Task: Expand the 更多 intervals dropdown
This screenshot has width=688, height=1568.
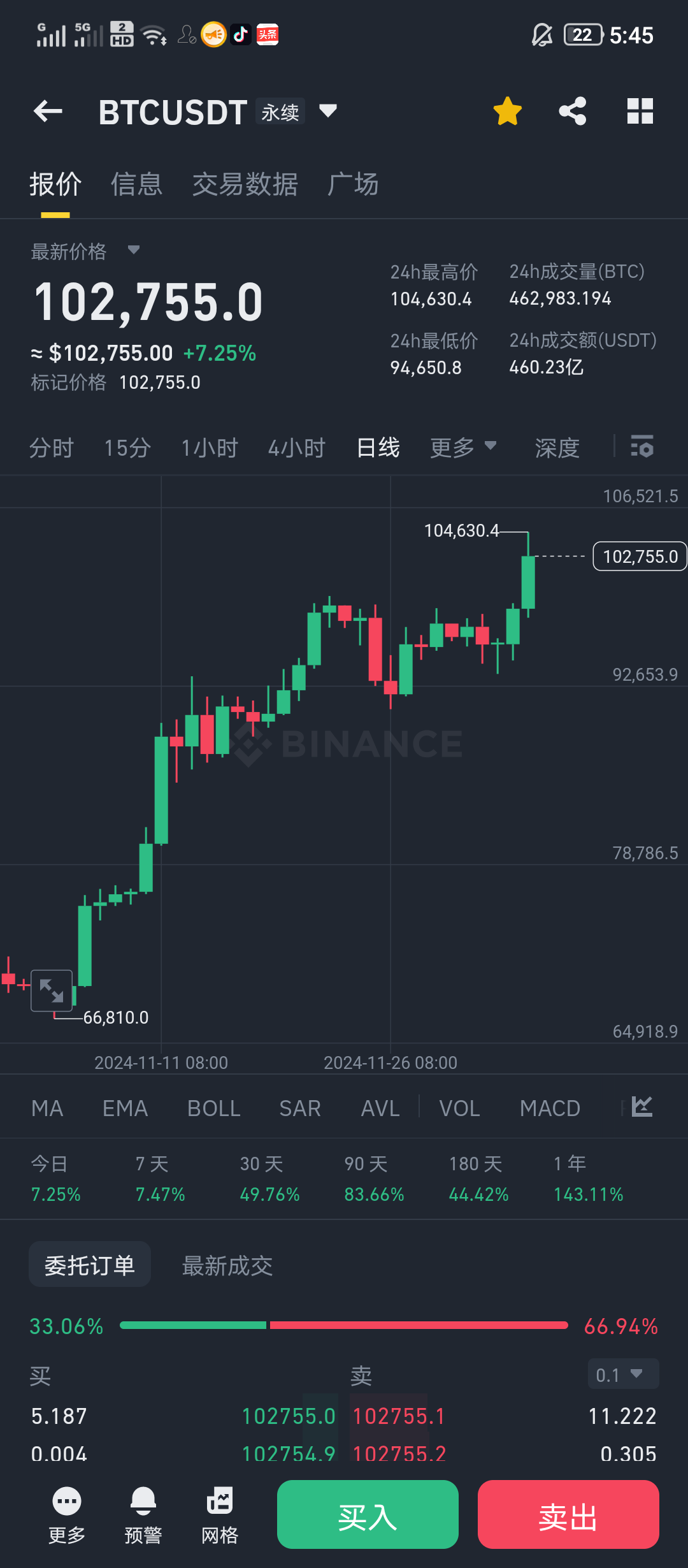Action: click(463, 448)
